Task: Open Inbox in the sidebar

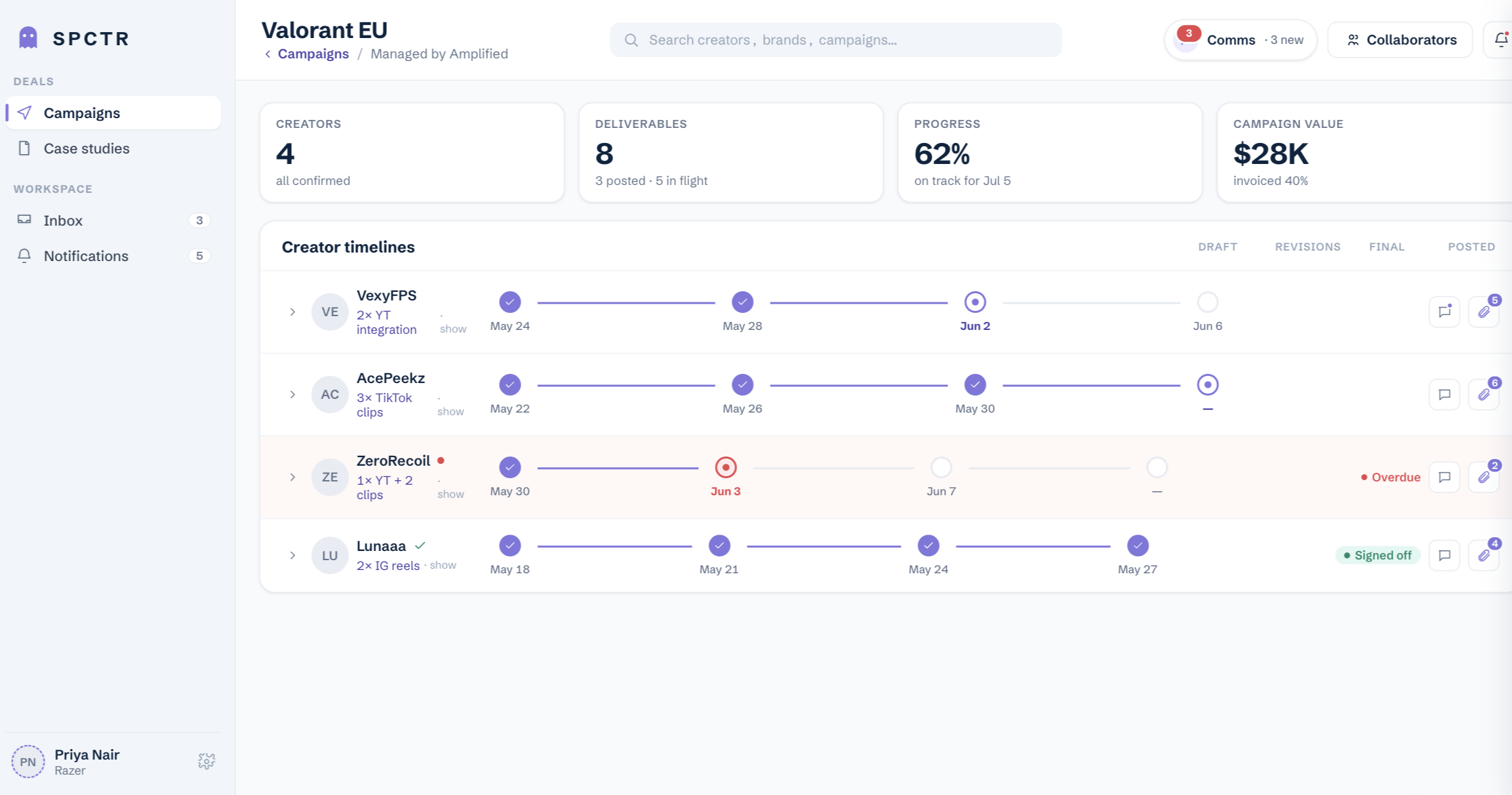Action: click(113, 220)
